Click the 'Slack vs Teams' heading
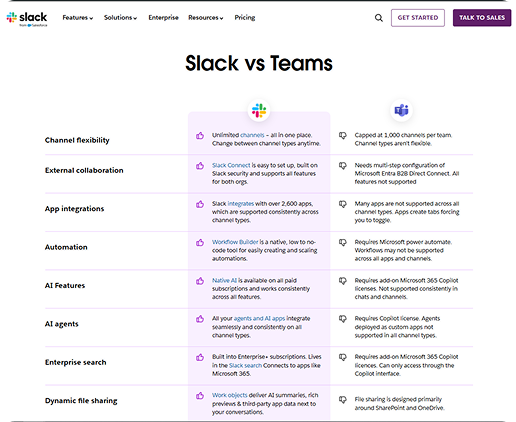516x422 pixels. [259, 63]
